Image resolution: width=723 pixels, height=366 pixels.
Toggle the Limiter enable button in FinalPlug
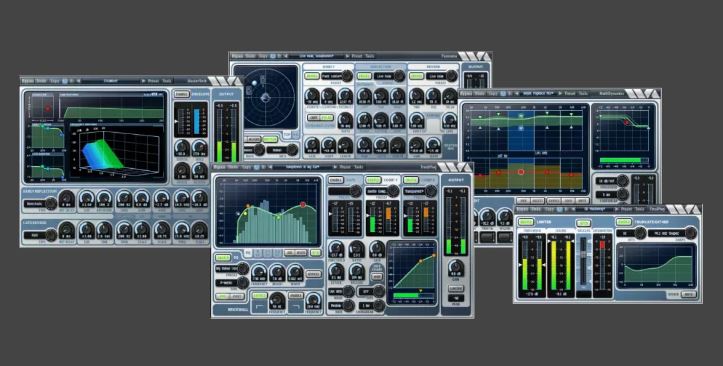pyautogui.click(x=525, y=222)
